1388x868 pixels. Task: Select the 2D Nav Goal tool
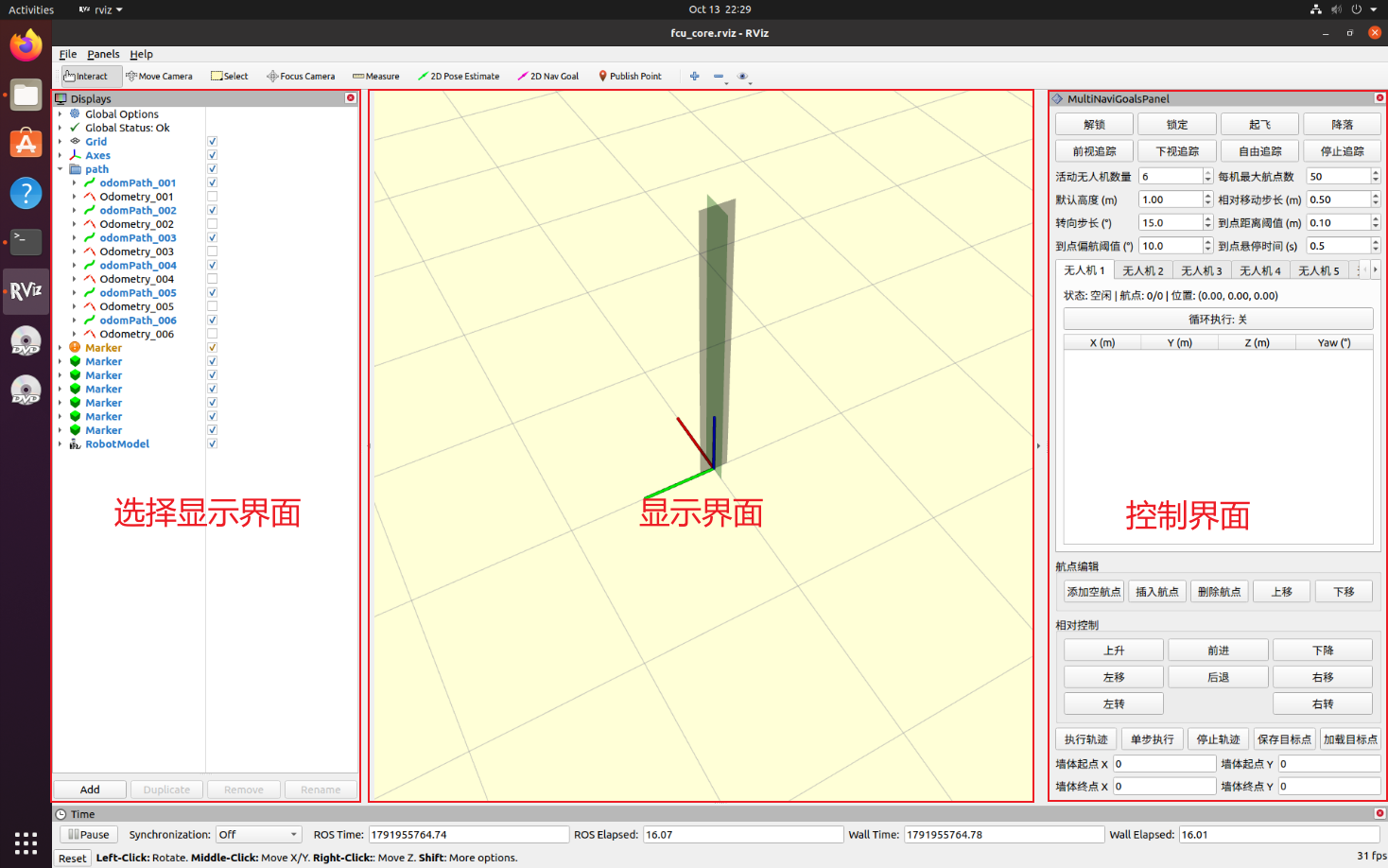coord(548,77)
